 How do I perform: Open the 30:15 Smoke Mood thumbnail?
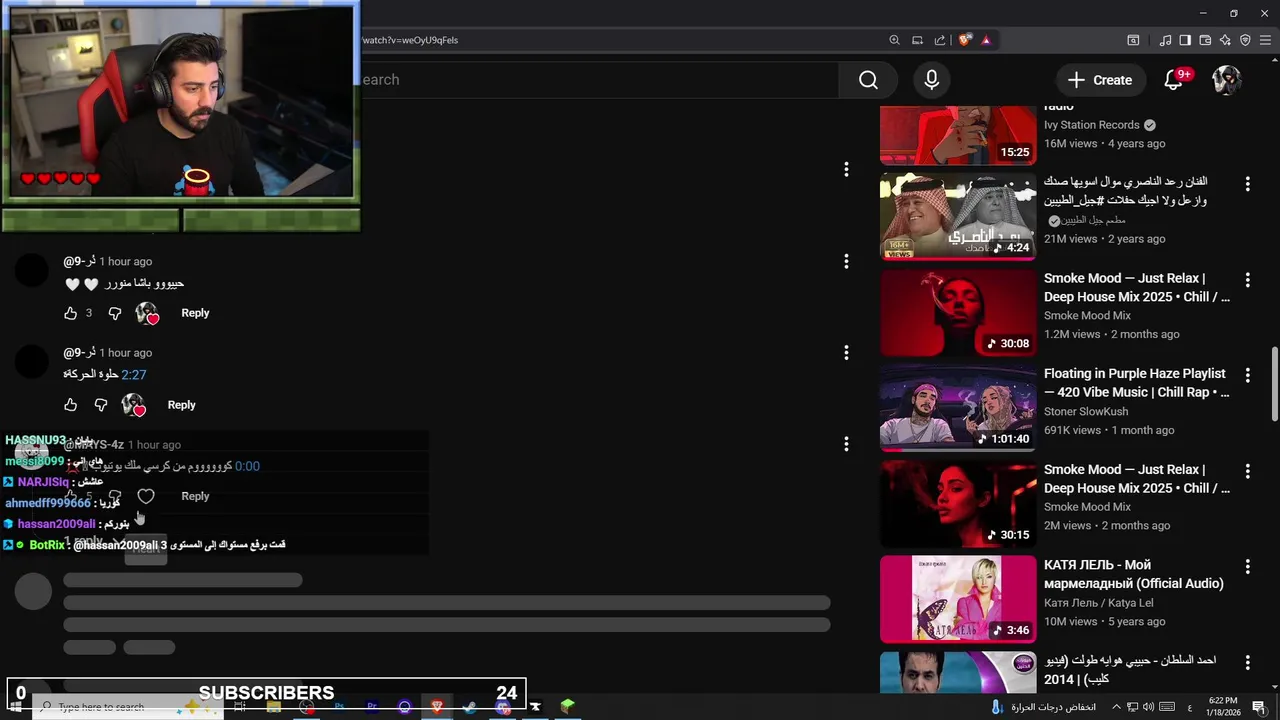[958, 504]
